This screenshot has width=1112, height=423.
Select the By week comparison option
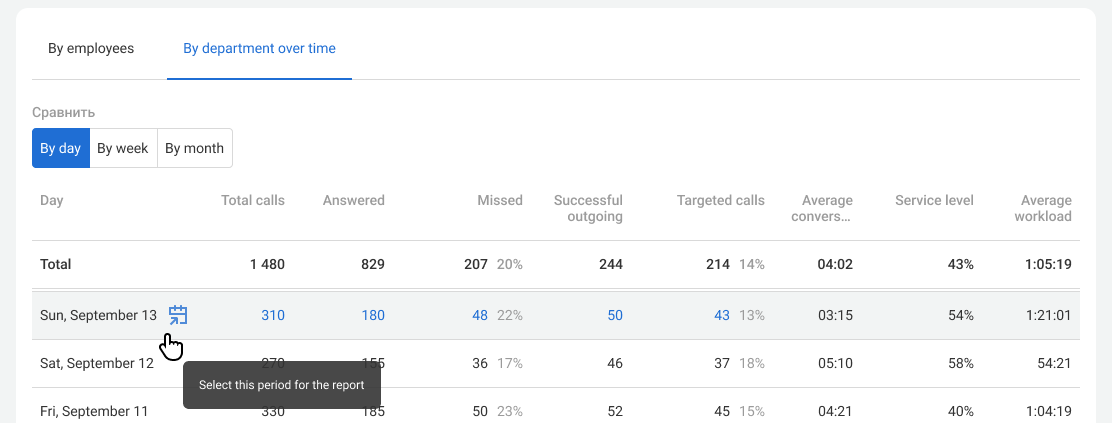click(123, 148)
